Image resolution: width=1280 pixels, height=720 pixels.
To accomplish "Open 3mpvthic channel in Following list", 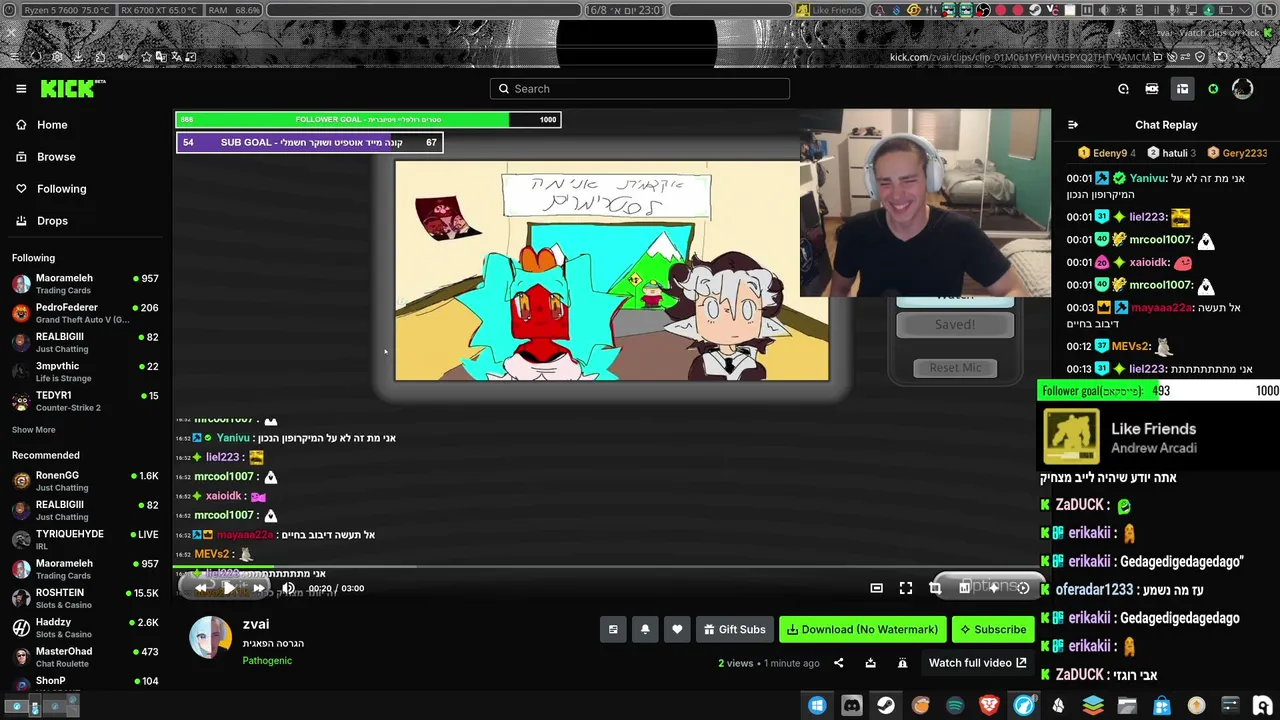I will coord(85,372).
